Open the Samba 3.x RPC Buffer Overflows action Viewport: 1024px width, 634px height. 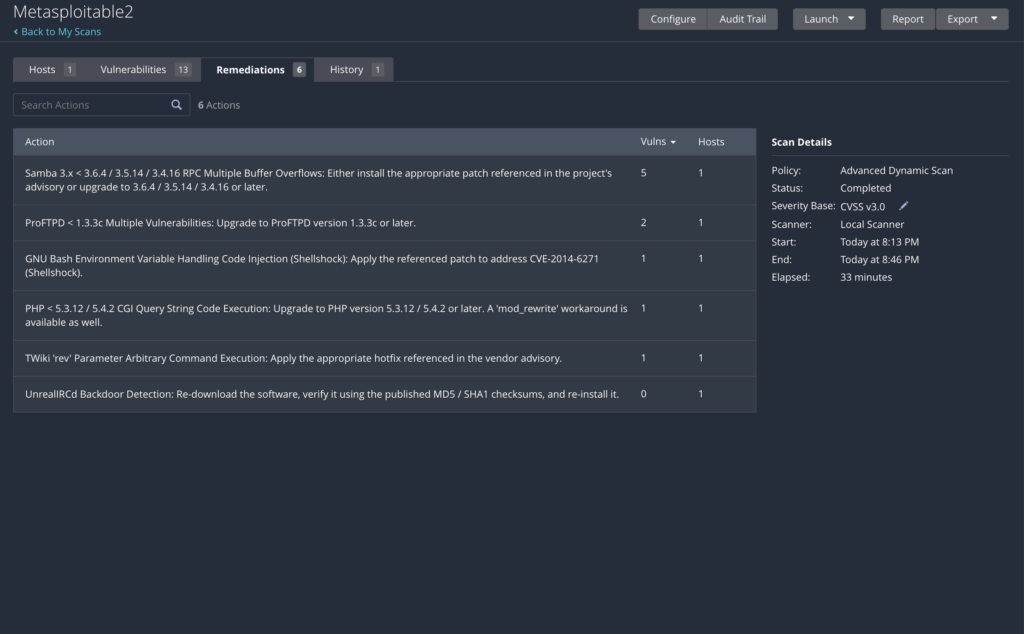click(x=385, y=180)
